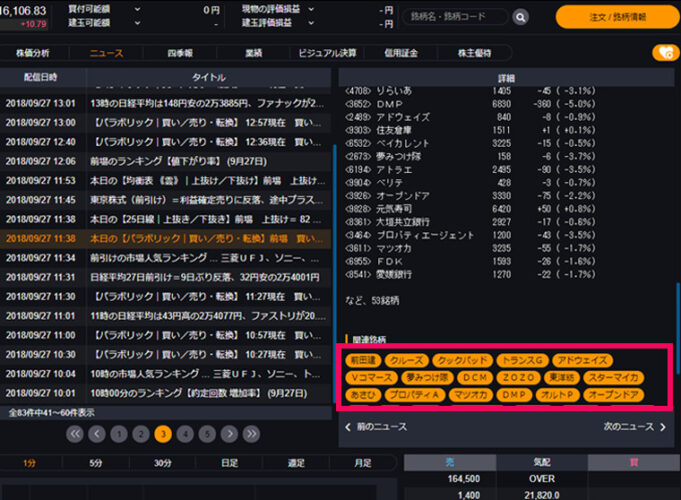The width and height of the screenshot is (681, 500).
Task: Click the タイトル column header
Action: tap(208, 77)
